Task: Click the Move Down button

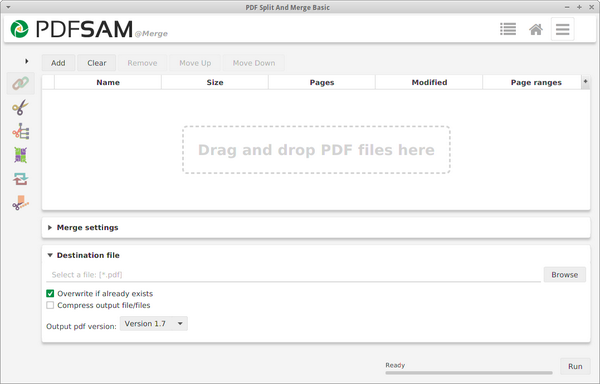Action: pos(254,63)
